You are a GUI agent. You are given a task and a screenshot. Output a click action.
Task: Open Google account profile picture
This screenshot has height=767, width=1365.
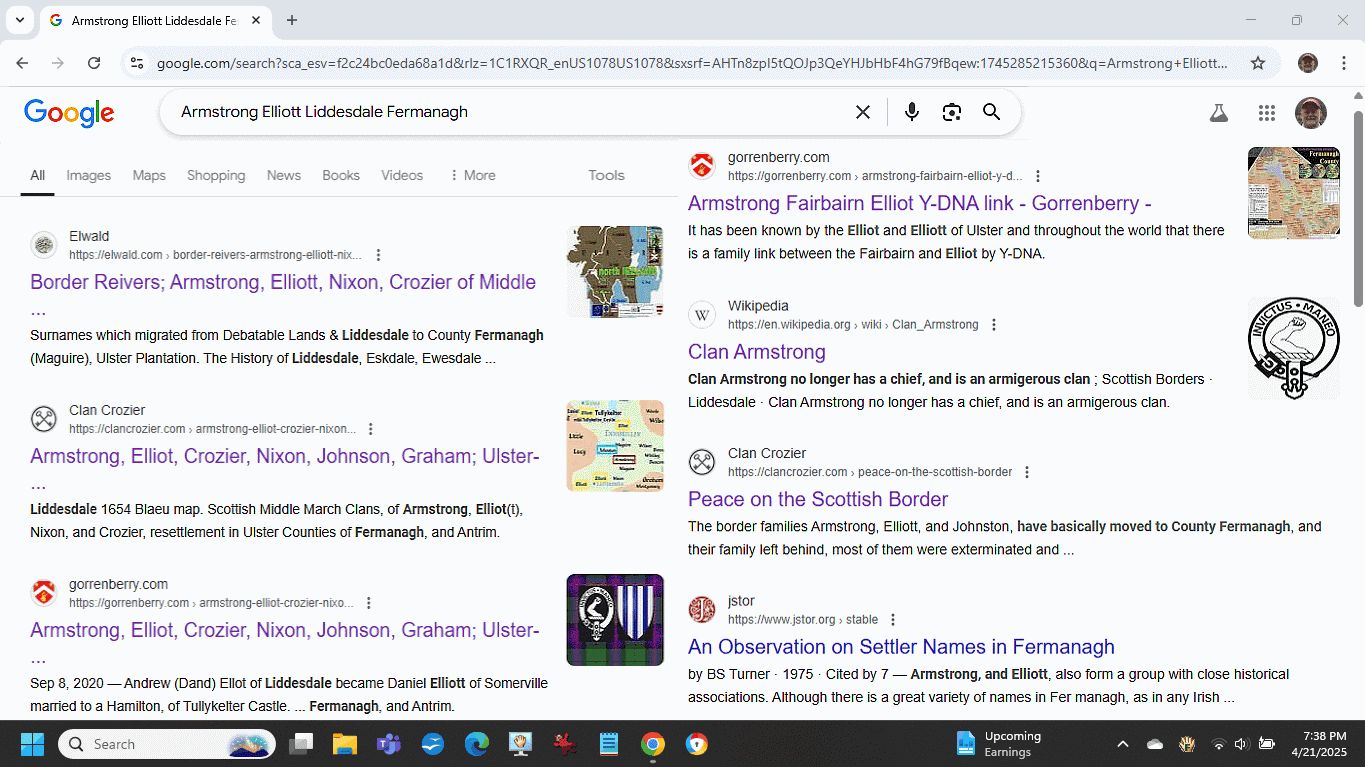1310,113
